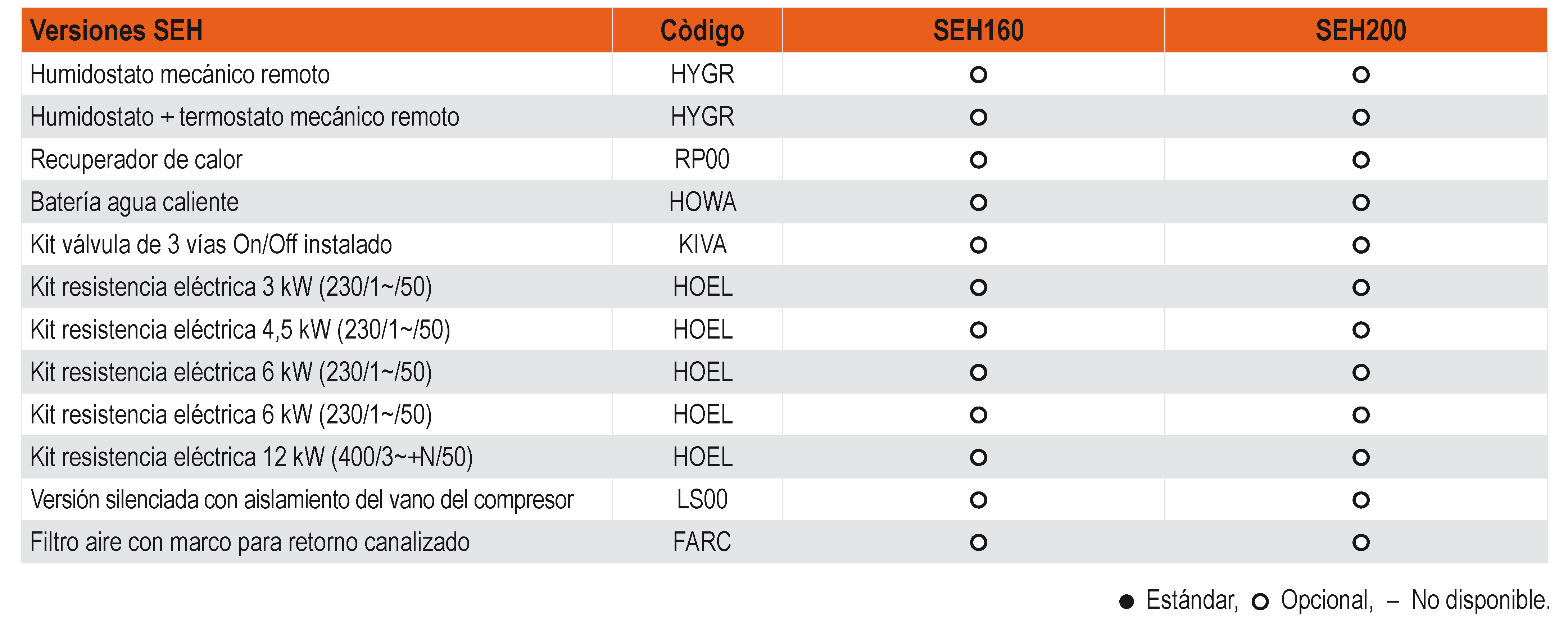
Task: Click the SEH160 circle in FARC row
Action: point(978,542)
